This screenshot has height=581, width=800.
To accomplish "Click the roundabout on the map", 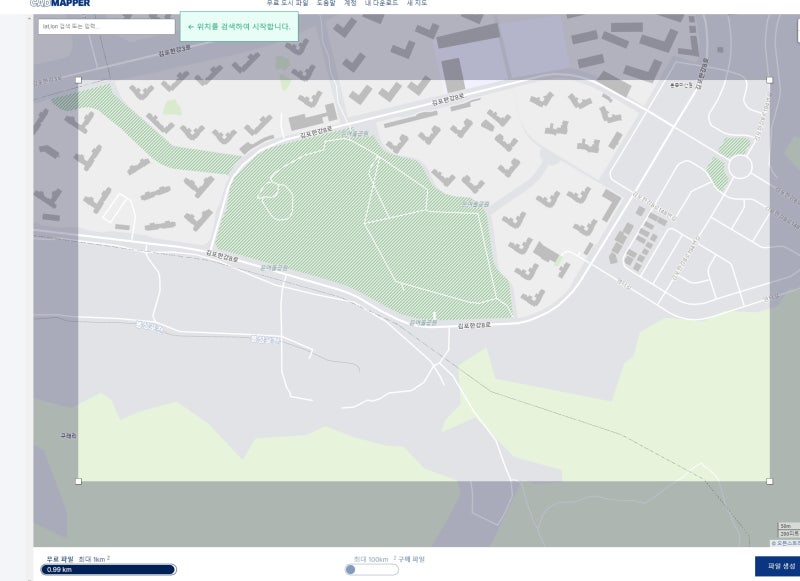I will pyautogui.click(x=740, y=167).
